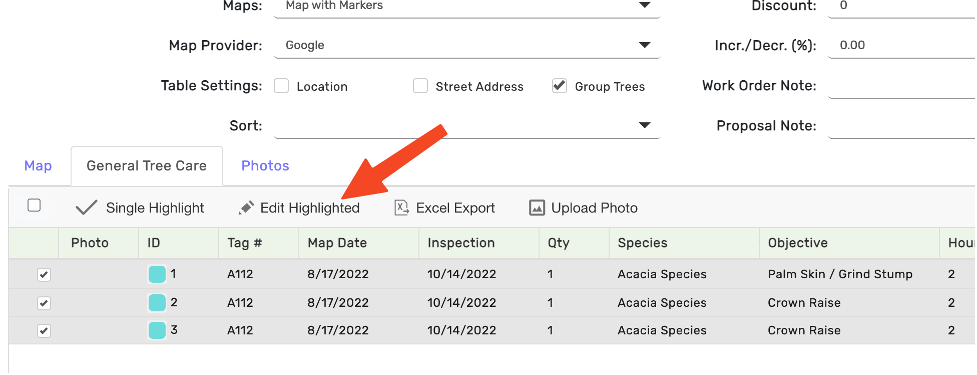This screenshot has height=375, width=977.
Task: Click the Palm Skin / Grind Stump cell
Action: pos(840,274)
